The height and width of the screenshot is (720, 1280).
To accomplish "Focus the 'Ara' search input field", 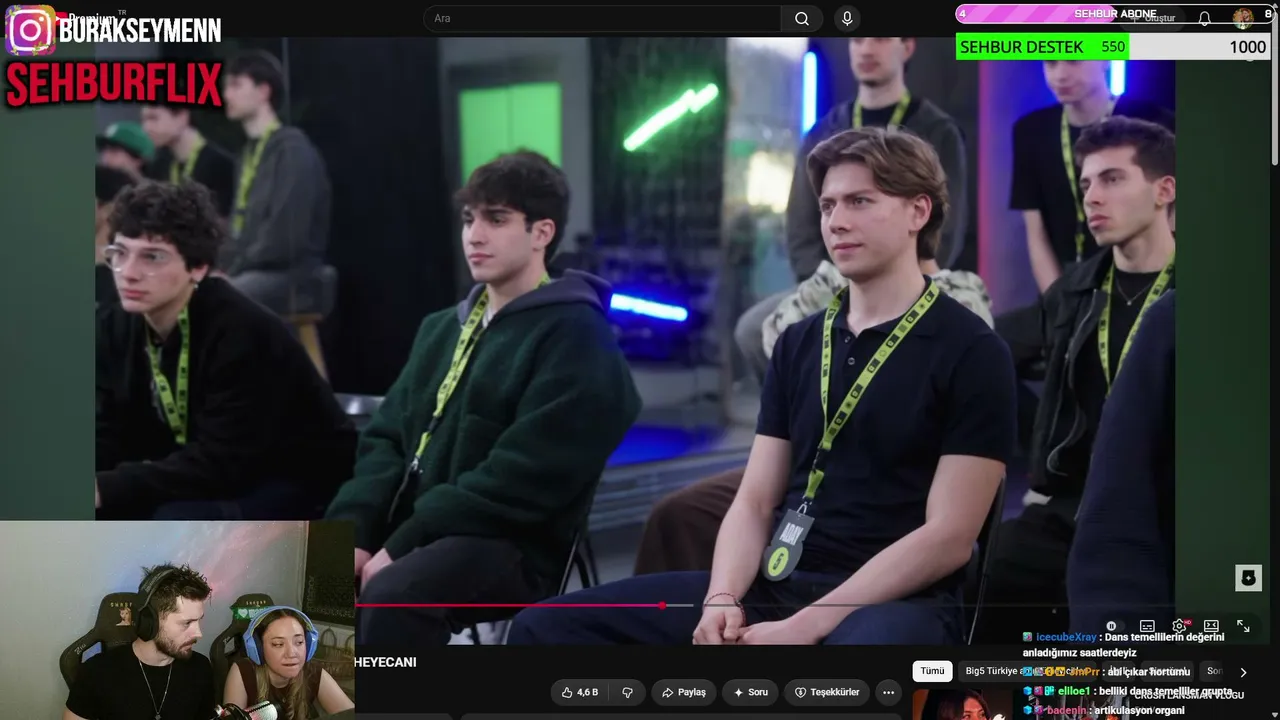I will [x=603, y=19].
